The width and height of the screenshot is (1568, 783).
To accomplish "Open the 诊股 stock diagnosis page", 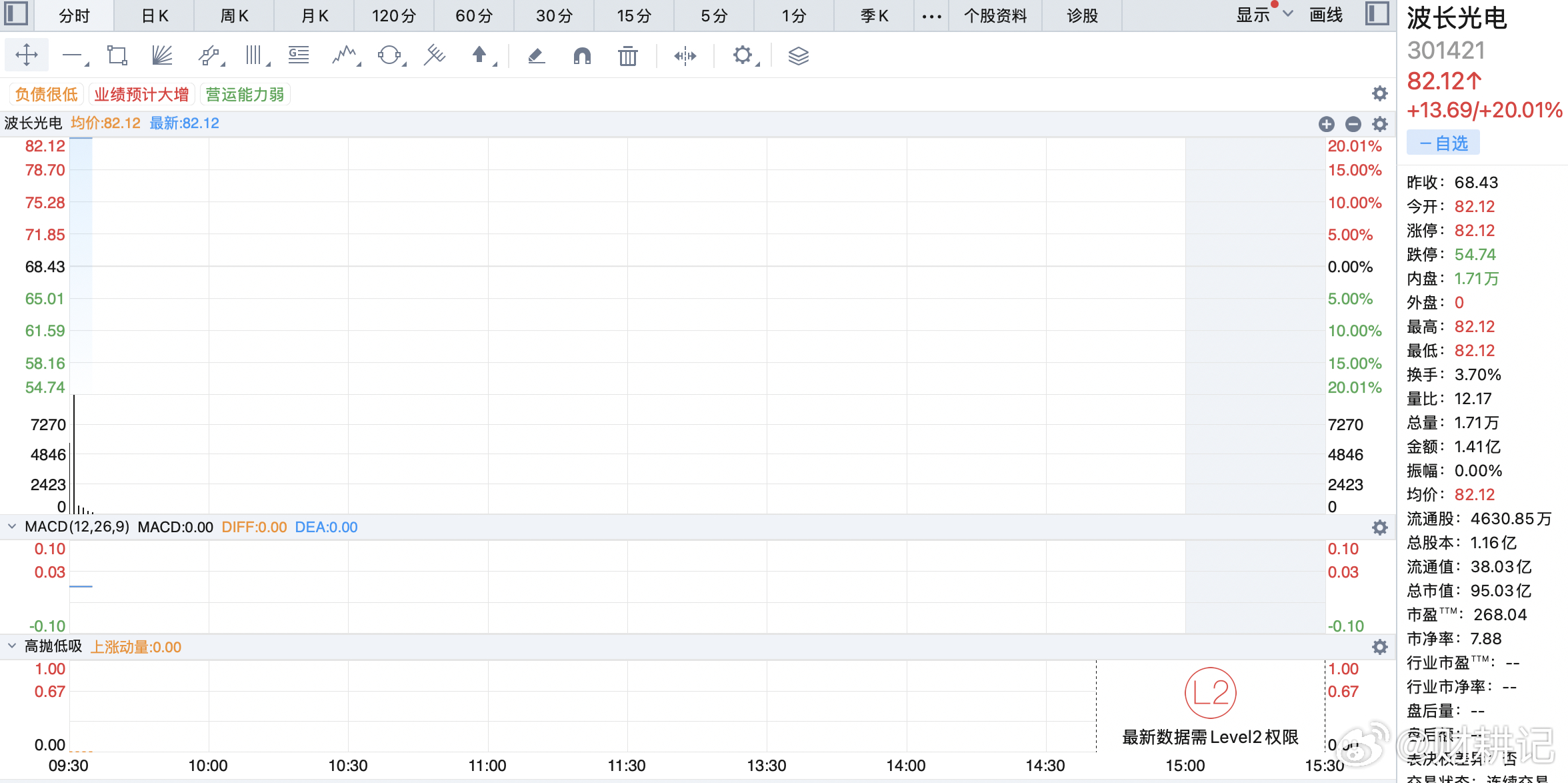I will pos(1082,15).
